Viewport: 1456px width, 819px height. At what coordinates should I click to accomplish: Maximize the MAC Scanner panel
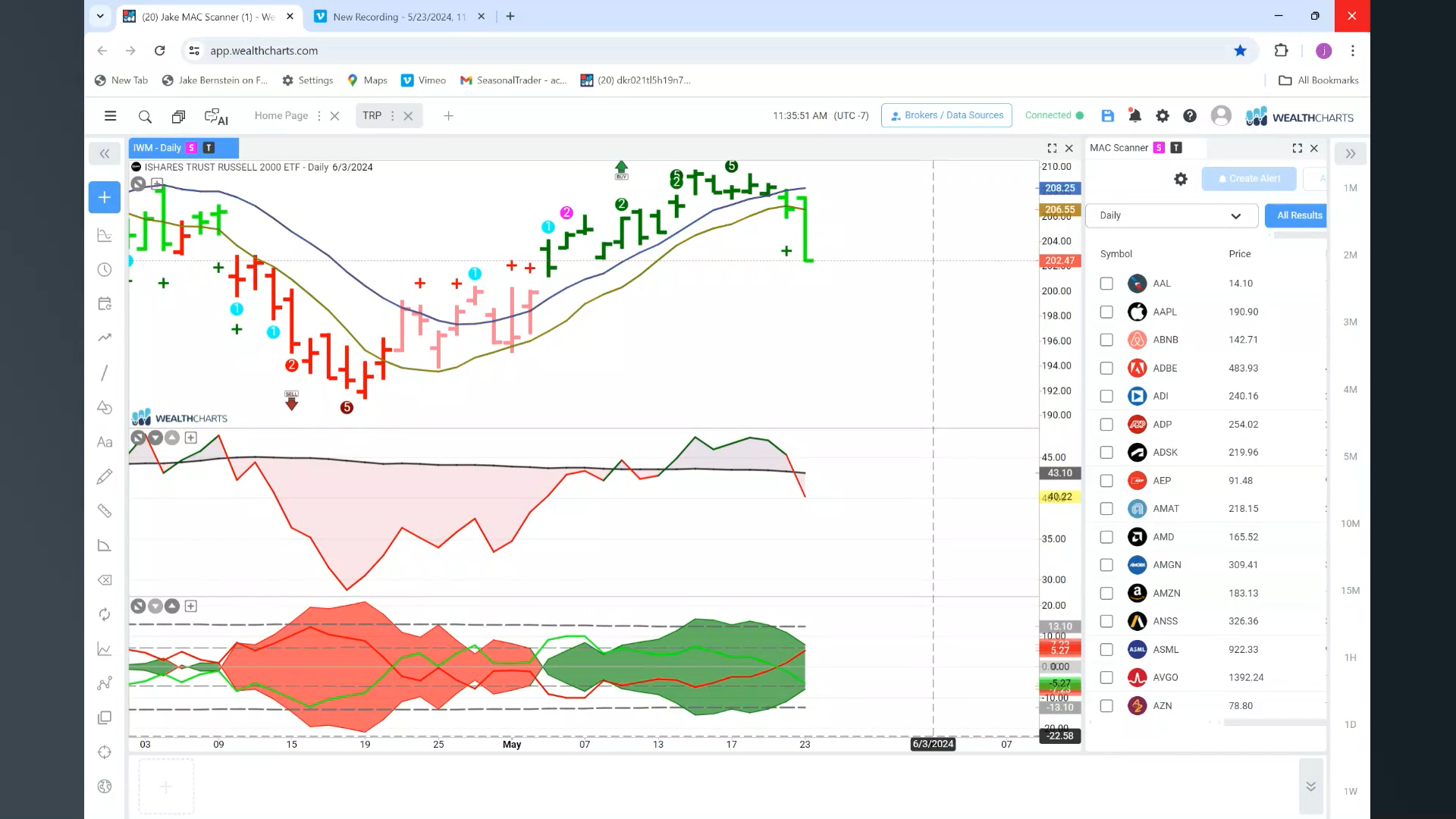coord(1298,149)
